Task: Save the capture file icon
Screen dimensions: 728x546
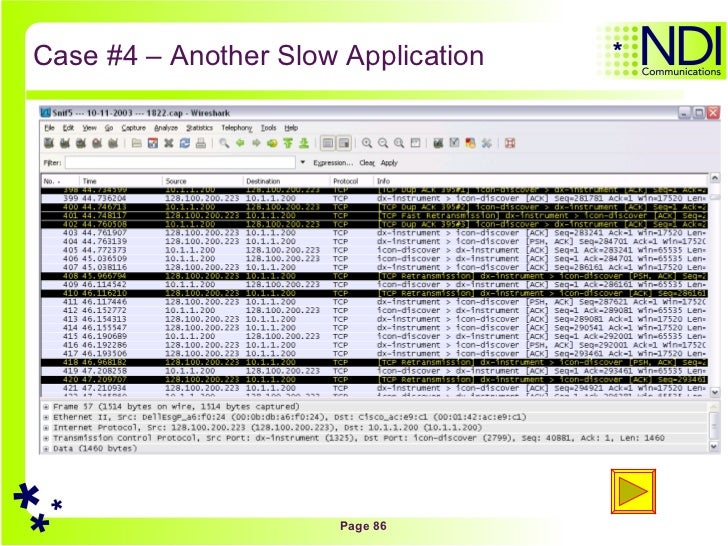Action: tap(153, 143)
